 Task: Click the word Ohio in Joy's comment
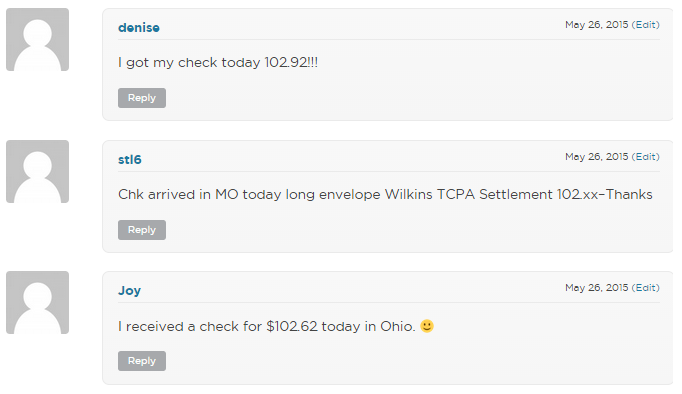point(398,326)
